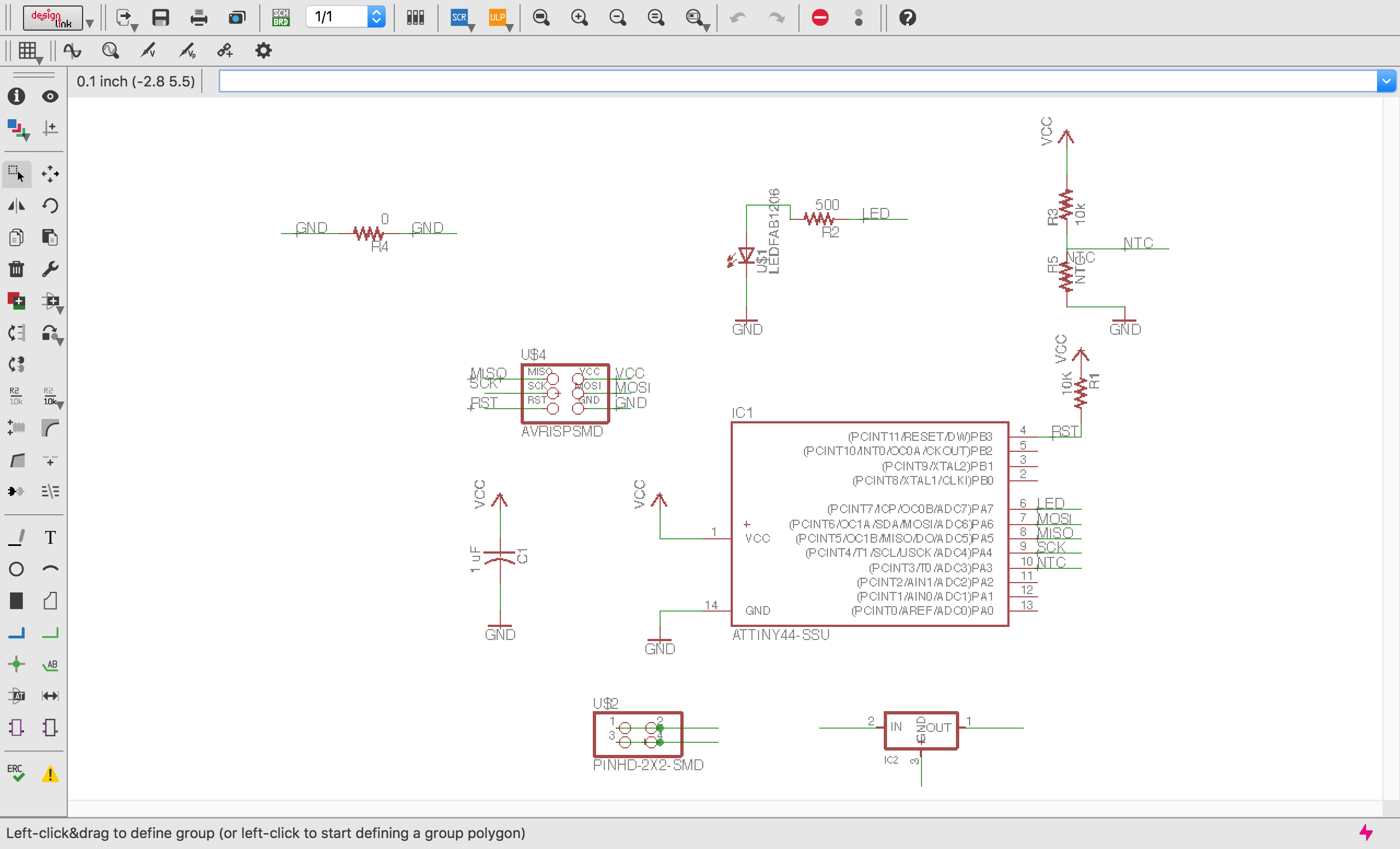Expand the ULP script dropdown arrow
This screenshot has height=849, width=1400.
(510, 27)
